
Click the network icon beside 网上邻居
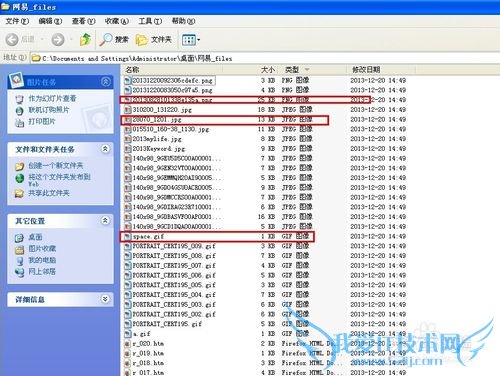(20, 272)
